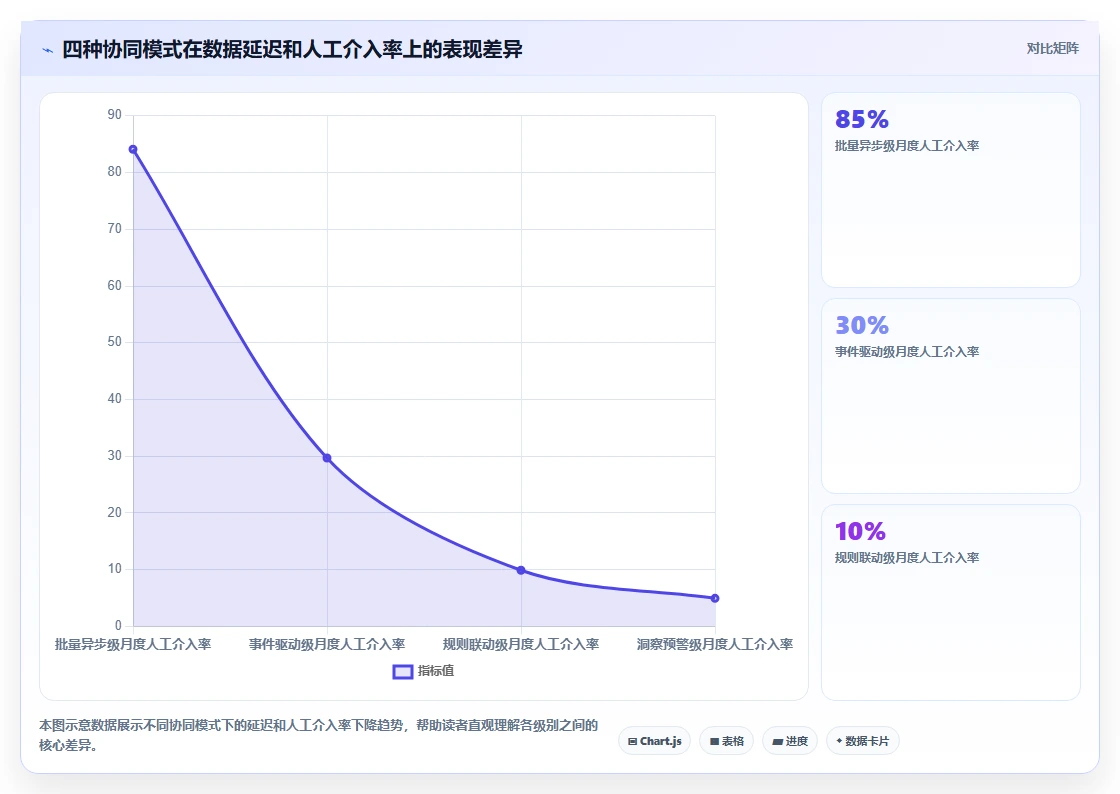Screen dimensions: 1120x794
Task: Click the card title 四种协同模式在数据延迟和人工介入率上的表现差异
Action: coord(292,49)
